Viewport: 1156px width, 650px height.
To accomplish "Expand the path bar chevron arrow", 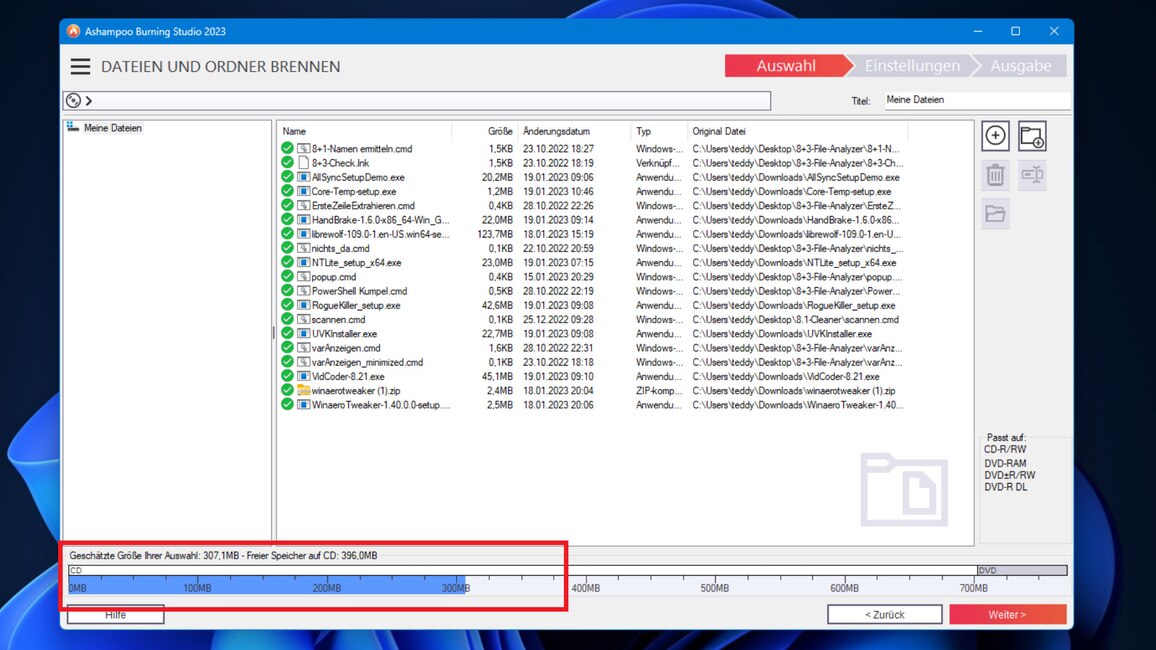I will pos(89,100).
